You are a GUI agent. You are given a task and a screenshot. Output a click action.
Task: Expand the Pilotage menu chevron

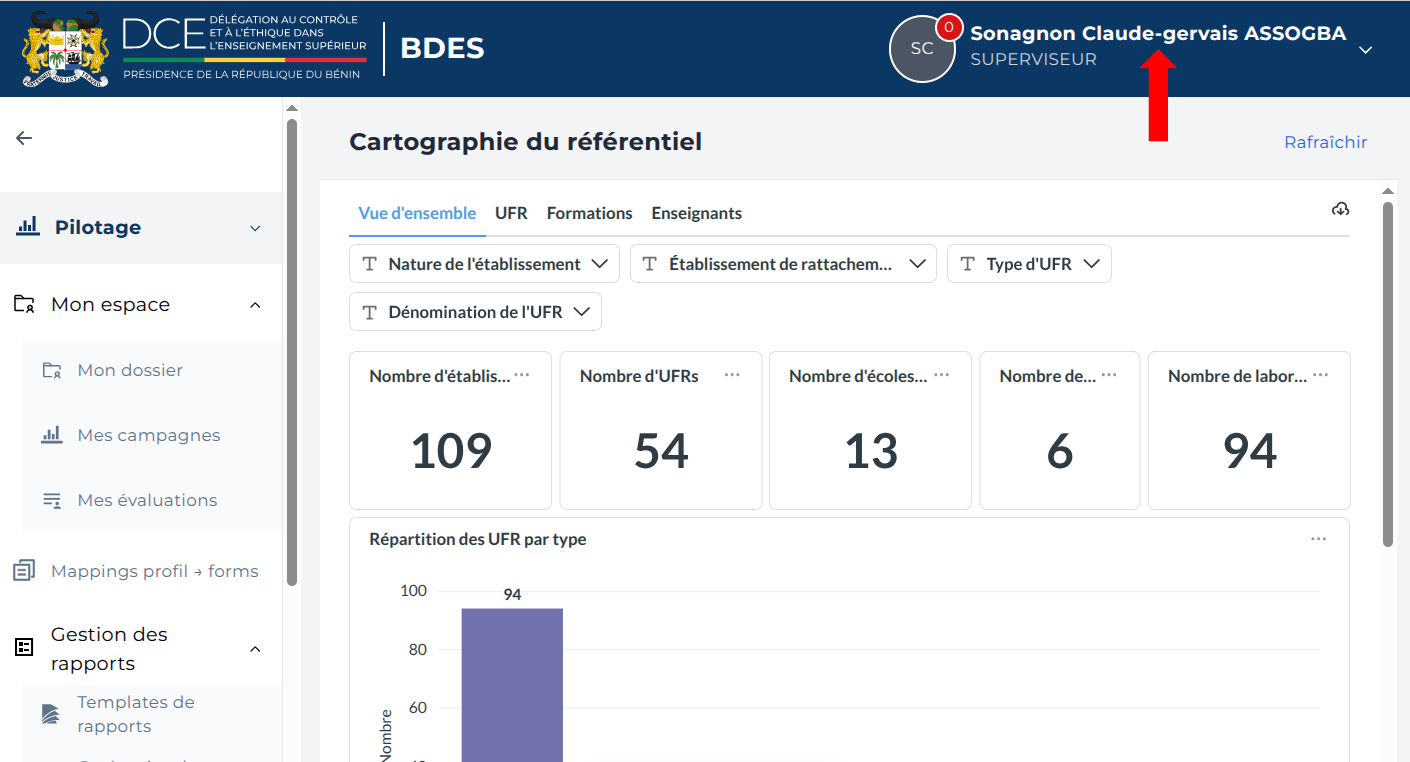255,228
